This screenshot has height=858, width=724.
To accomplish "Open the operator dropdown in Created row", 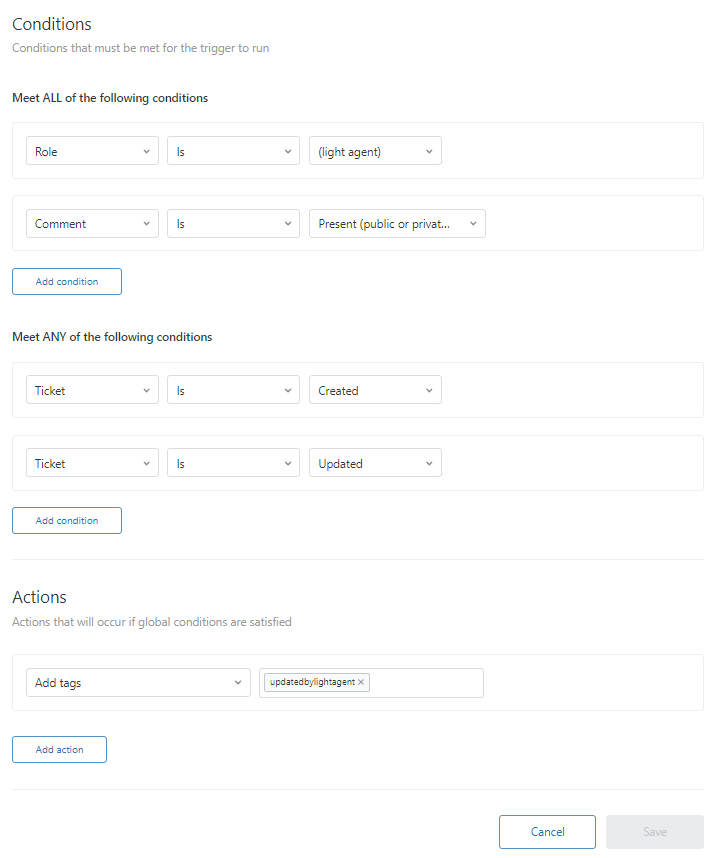I will pos(234,391).
